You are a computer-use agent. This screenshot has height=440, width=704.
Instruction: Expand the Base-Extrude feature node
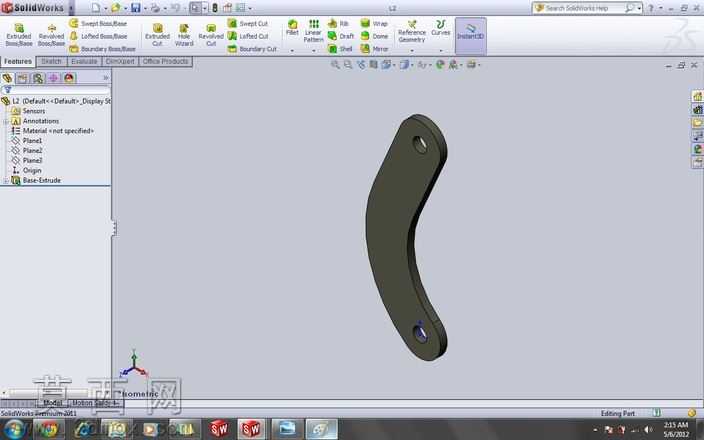(6, 180)
